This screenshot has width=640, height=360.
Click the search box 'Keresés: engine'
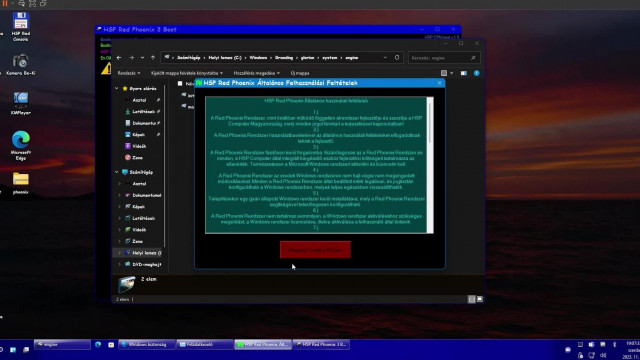coord(444,58)
